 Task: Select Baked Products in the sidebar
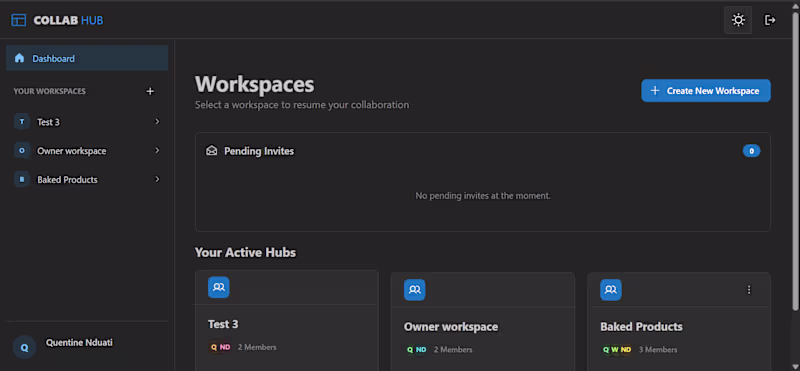(87, 180)
